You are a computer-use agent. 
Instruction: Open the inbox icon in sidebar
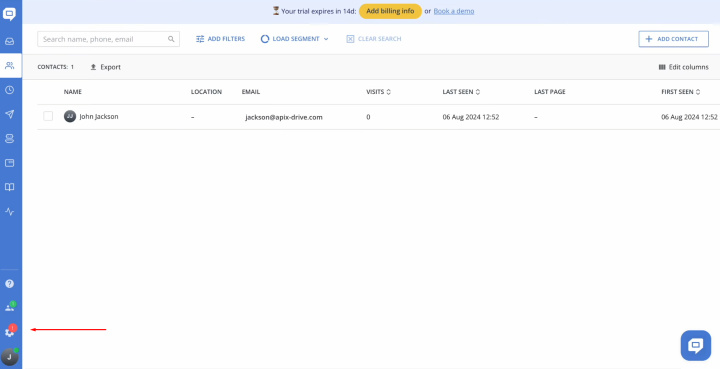point(9,41)
